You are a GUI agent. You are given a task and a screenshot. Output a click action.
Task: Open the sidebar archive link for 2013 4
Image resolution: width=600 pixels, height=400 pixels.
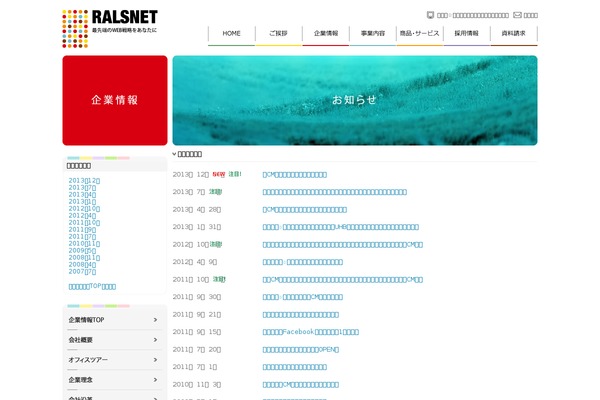[x=82, y=194]
